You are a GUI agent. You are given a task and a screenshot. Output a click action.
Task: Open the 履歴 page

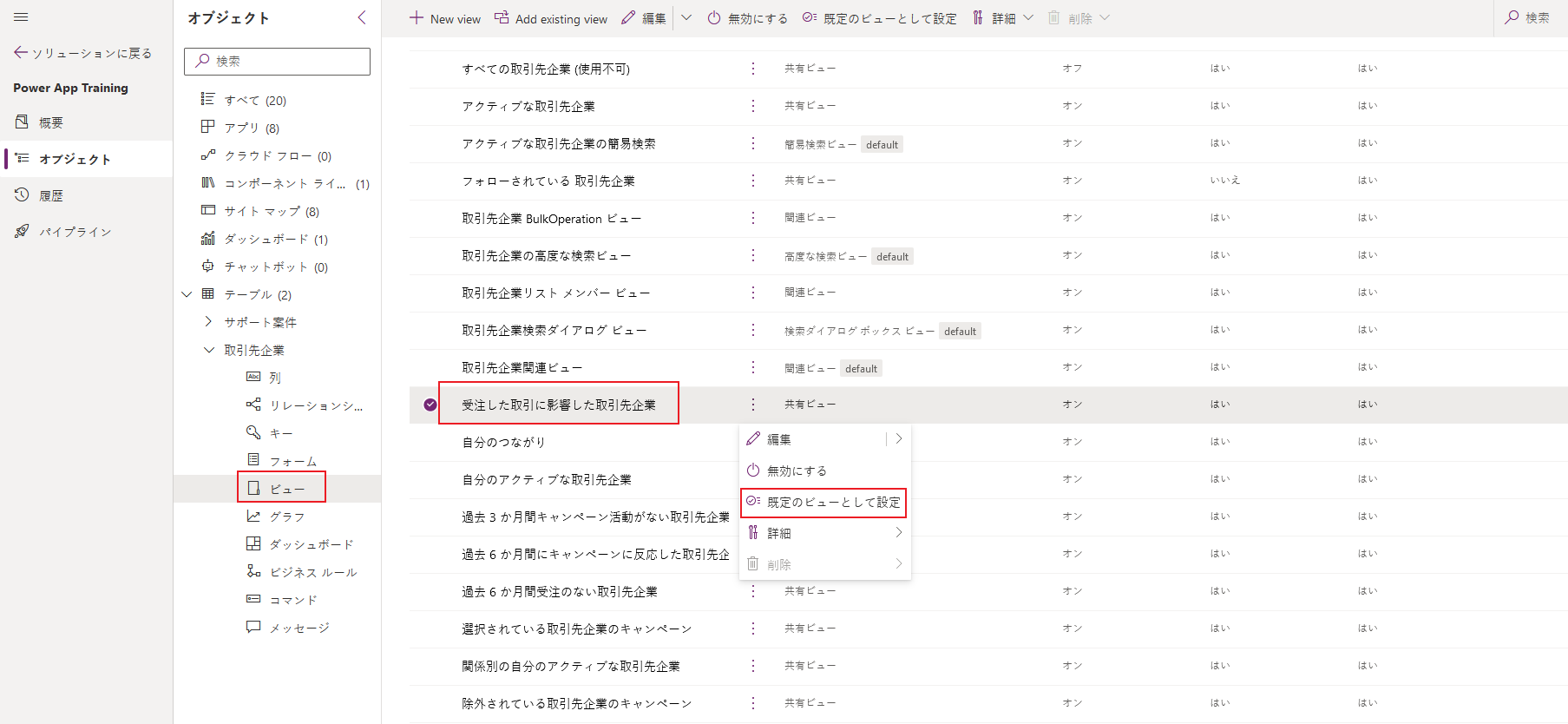click(x=50, y=195)
